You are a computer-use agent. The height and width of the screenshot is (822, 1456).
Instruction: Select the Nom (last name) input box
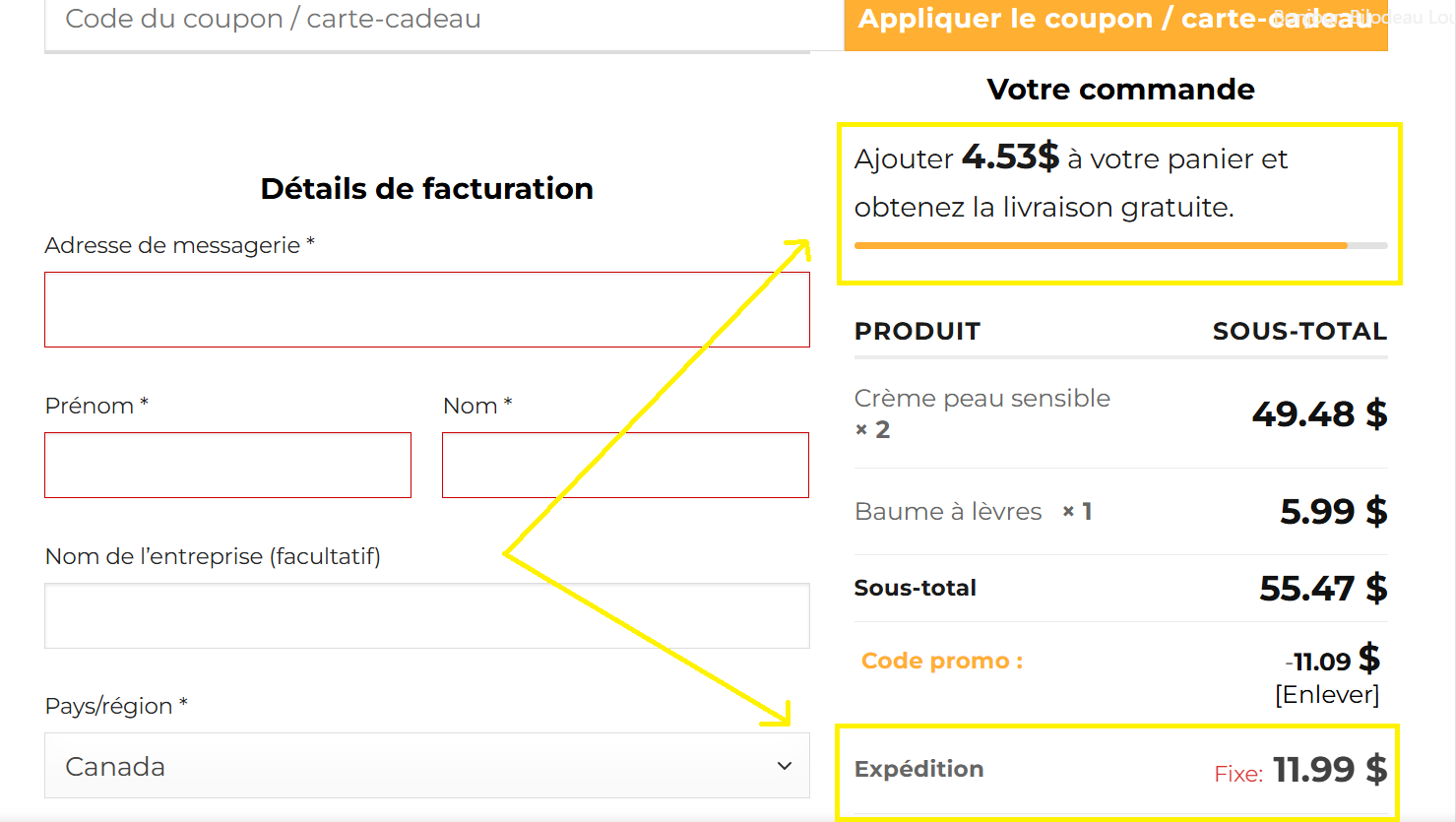[x=625, y=465]
